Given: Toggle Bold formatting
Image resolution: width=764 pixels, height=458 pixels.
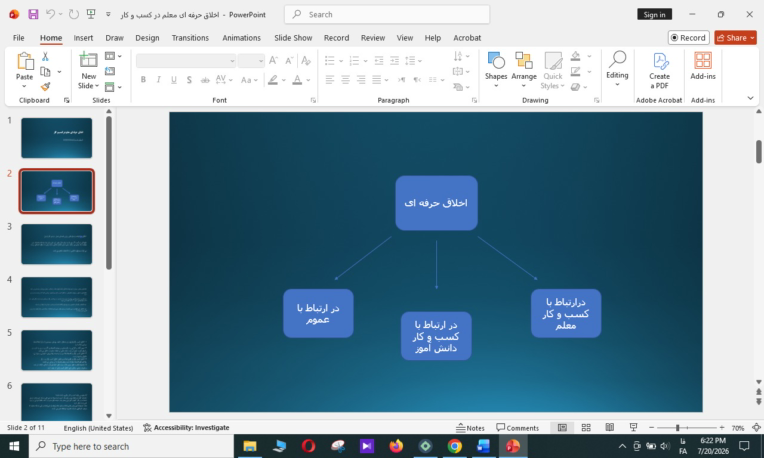Looking at the screenshot, I should pos(143,79).
